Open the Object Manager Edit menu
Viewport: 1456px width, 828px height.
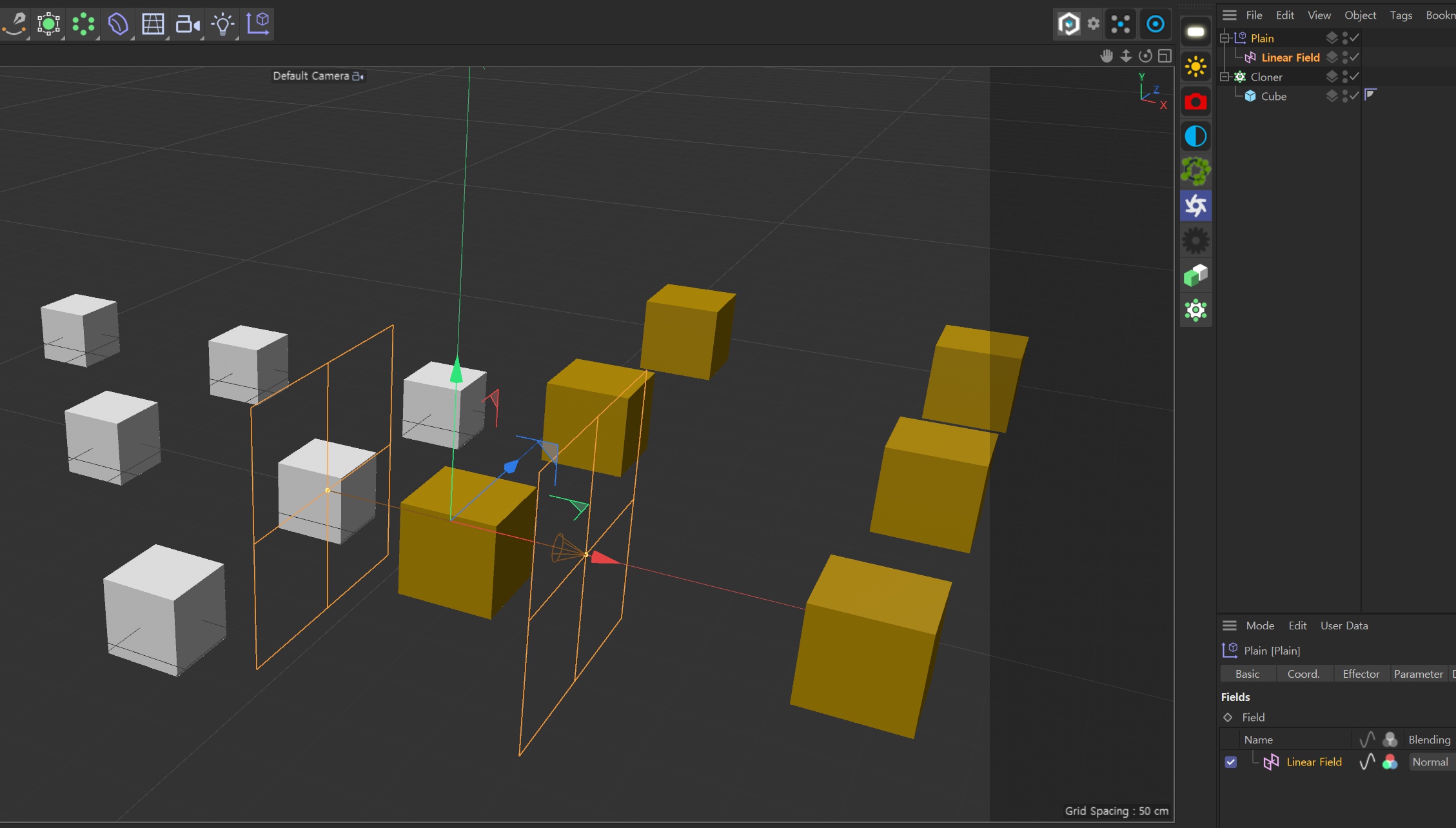1284,15
